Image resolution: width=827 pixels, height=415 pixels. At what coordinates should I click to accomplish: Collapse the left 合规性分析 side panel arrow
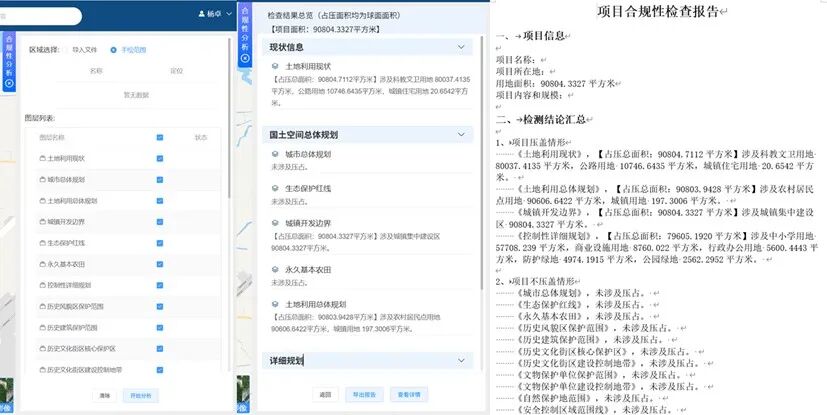pyautogui.click(x=9, y=84)
